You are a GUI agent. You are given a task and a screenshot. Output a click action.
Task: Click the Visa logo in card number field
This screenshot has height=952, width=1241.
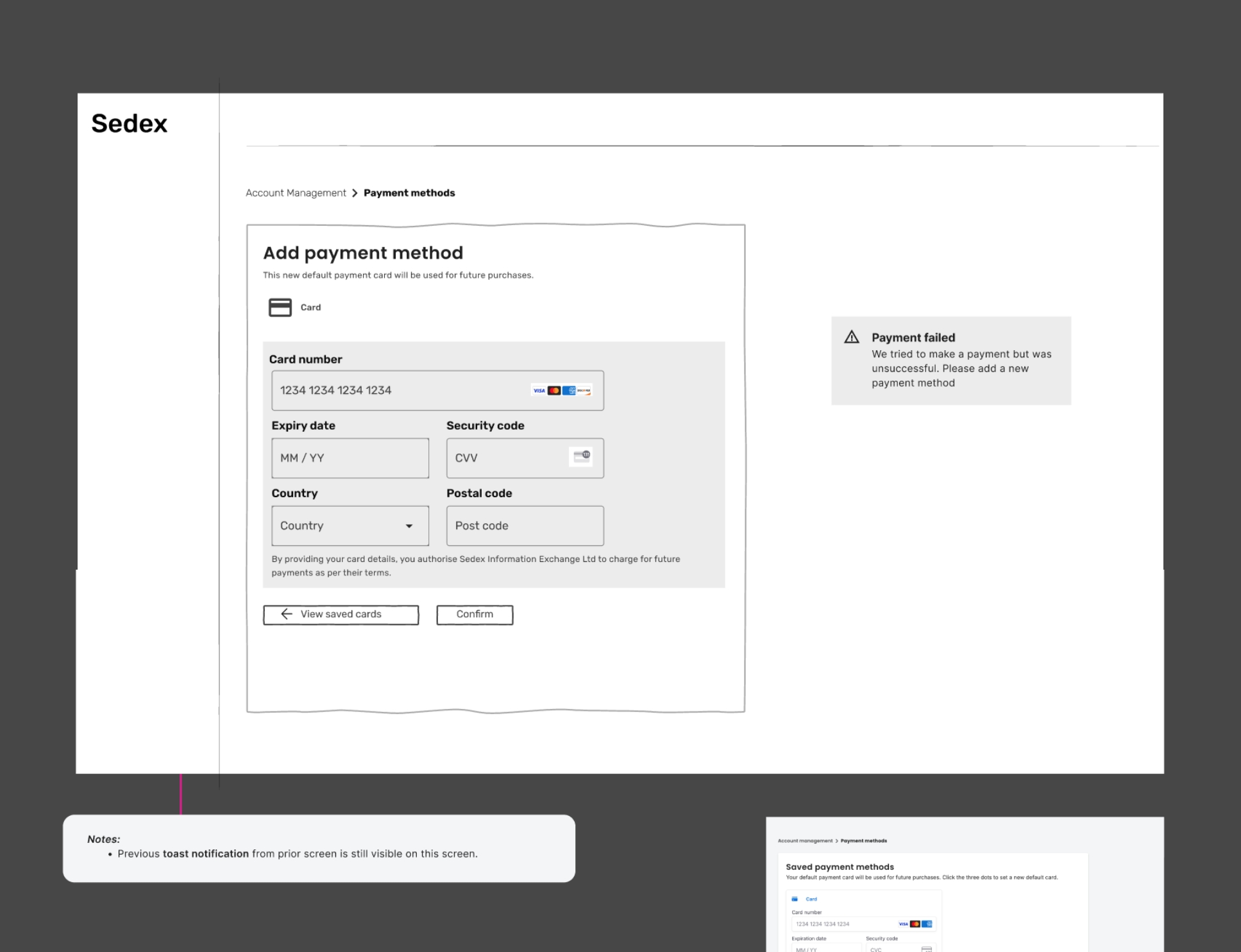coord(539,391)
